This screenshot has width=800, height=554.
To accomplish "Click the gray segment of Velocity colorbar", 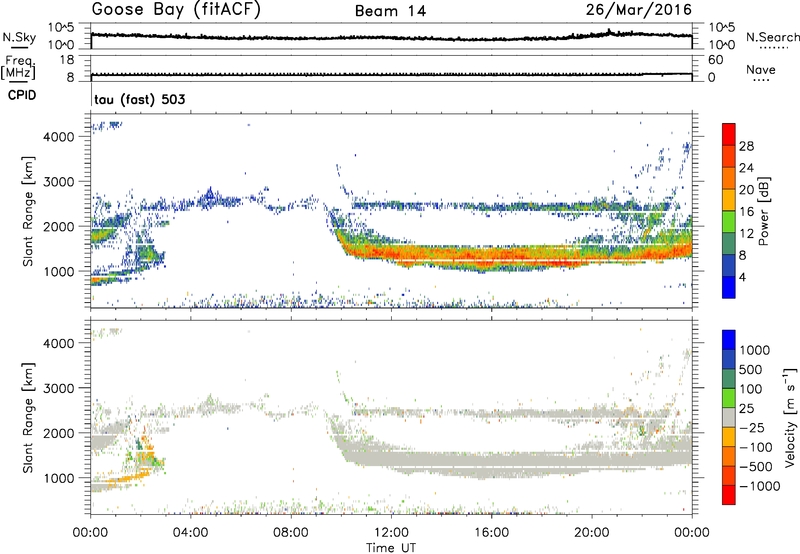I will 729,417.
